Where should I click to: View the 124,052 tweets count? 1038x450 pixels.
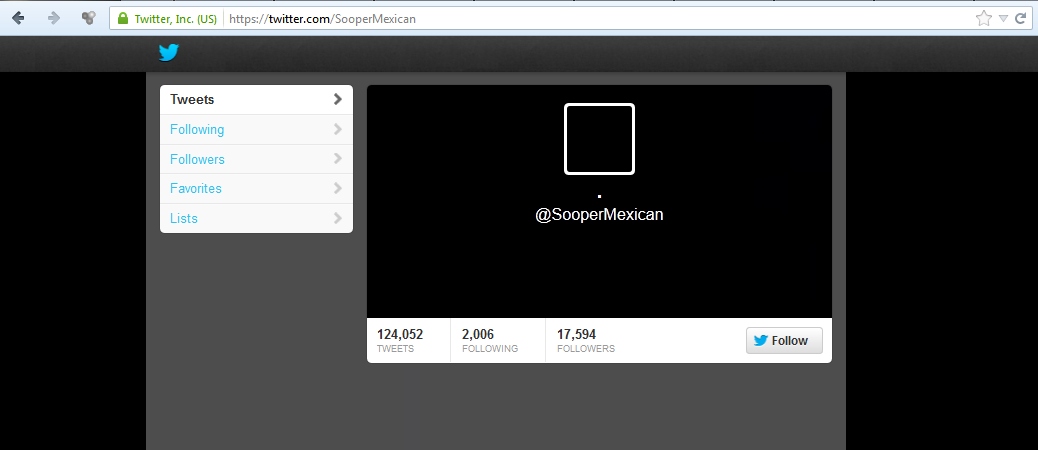400,340
